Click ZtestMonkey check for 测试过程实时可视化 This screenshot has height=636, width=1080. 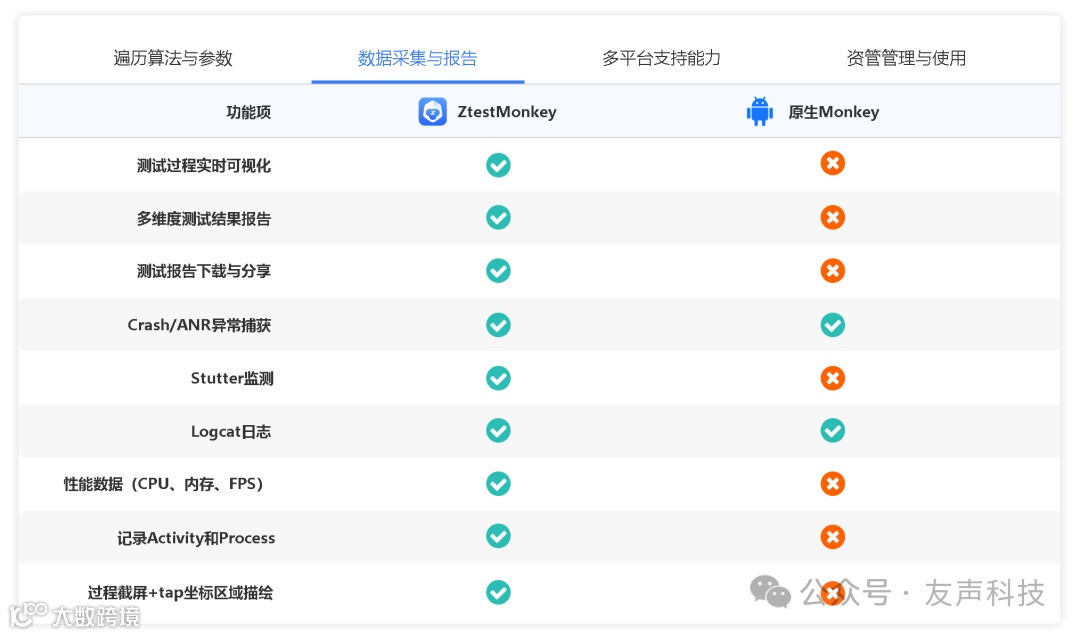(498, 165)
